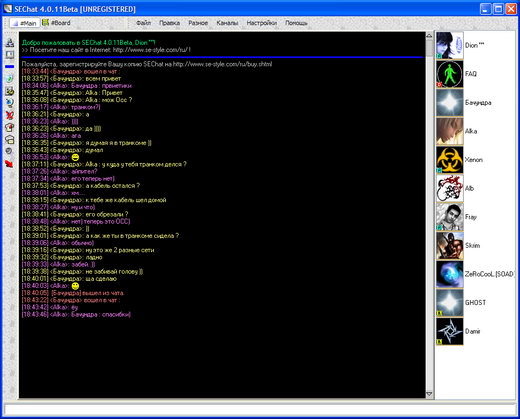Select Dion's avatar in the user list
Screen dimensions: 520x419
coord(450,45)
